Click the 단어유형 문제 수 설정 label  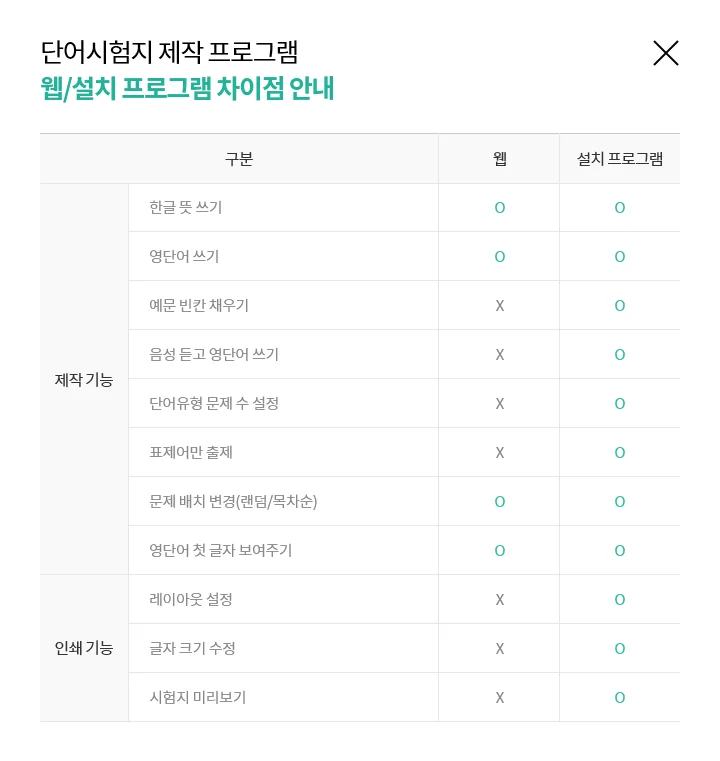[214, 404]
